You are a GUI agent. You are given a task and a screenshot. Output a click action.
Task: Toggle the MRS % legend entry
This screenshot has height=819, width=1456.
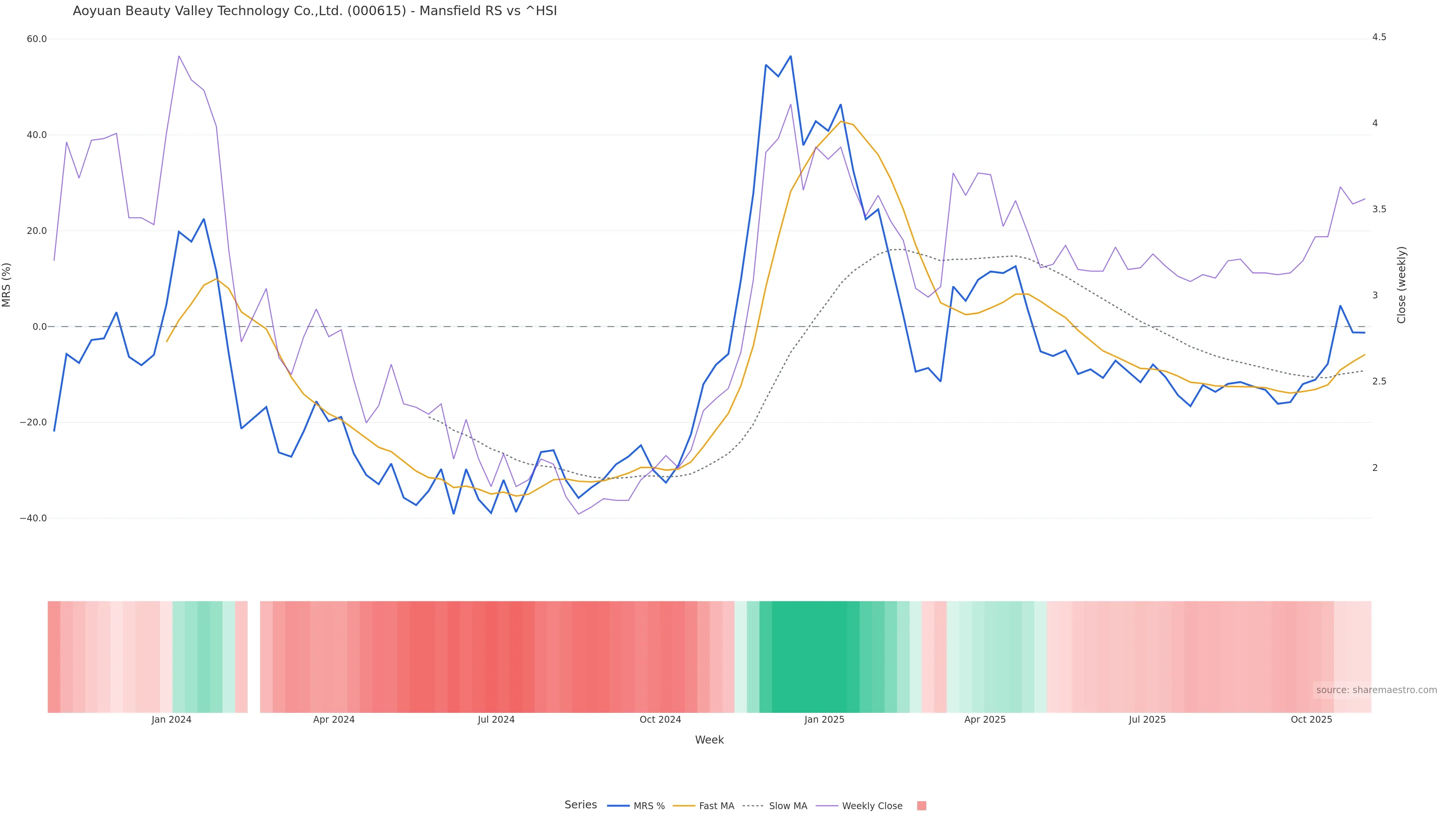pos(649,806)
